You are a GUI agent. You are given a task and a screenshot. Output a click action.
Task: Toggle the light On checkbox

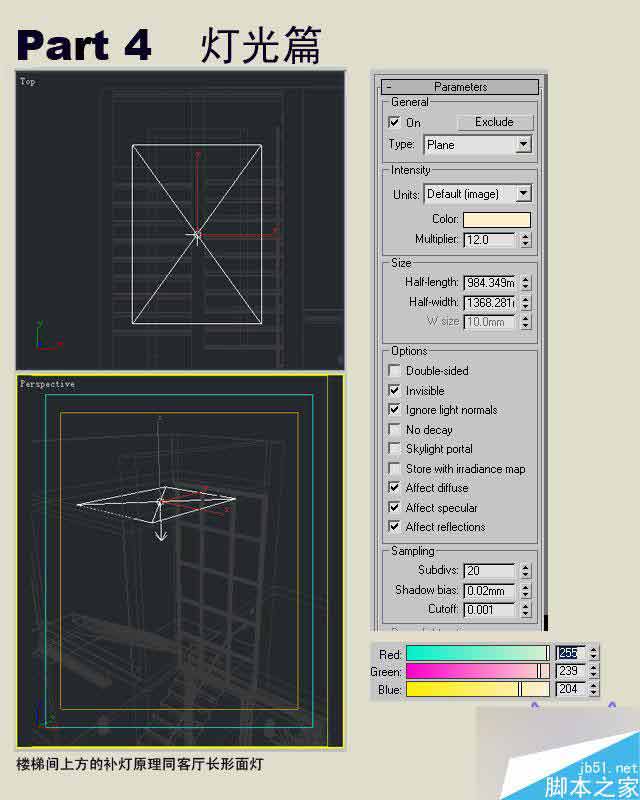coord(394,122)
